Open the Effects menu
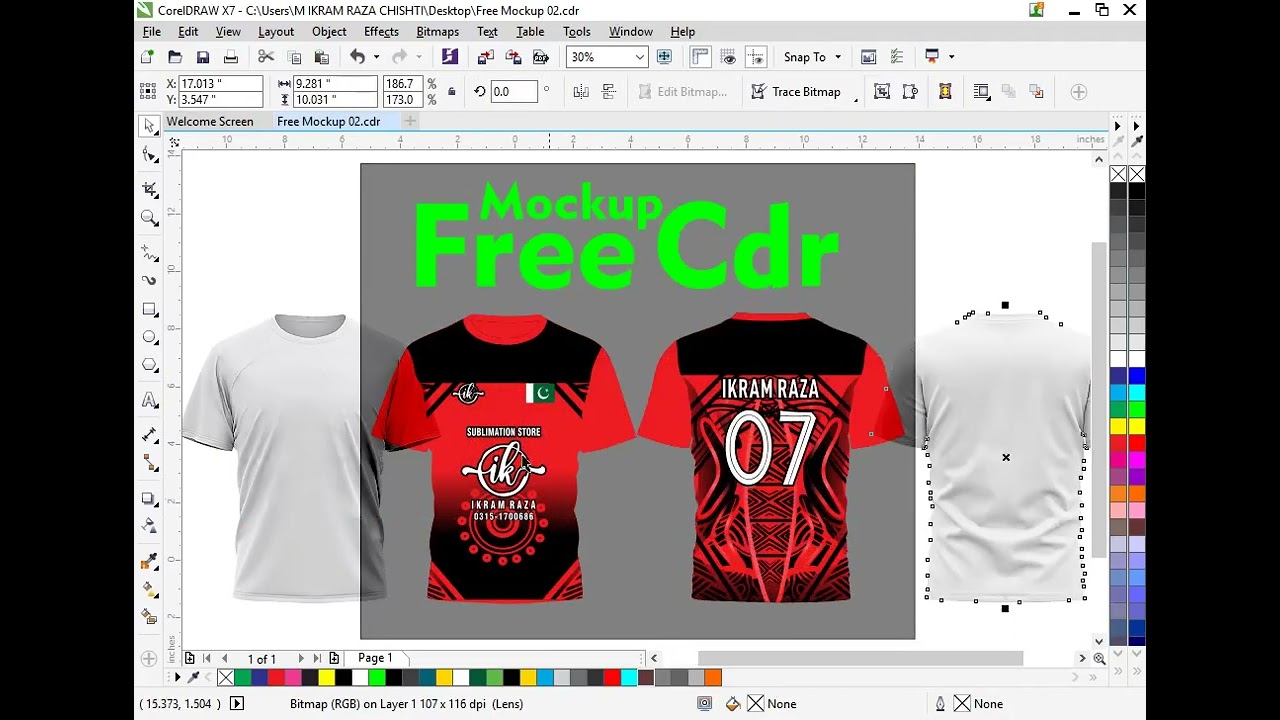This screenshot has height=720, width=1280. point(381,32)
